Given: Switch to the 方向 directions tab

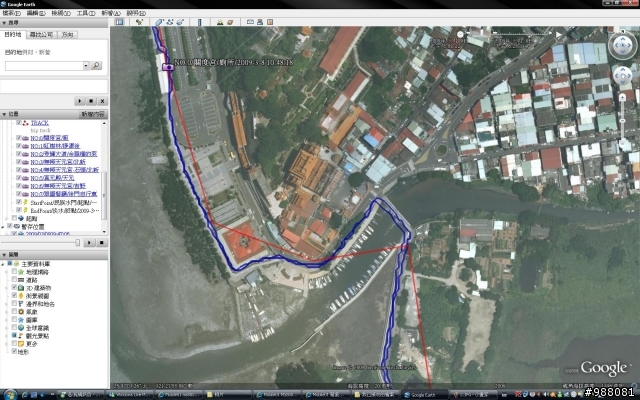Looking at the screenshot, I should click(67, 35).
